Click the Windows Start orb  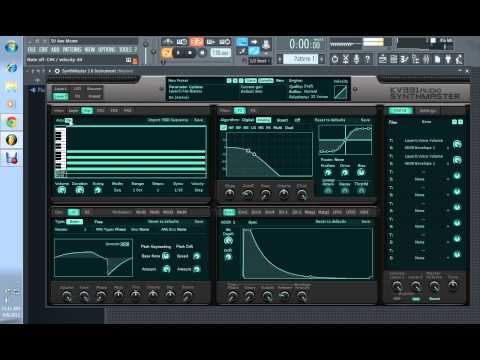point(11,47)
